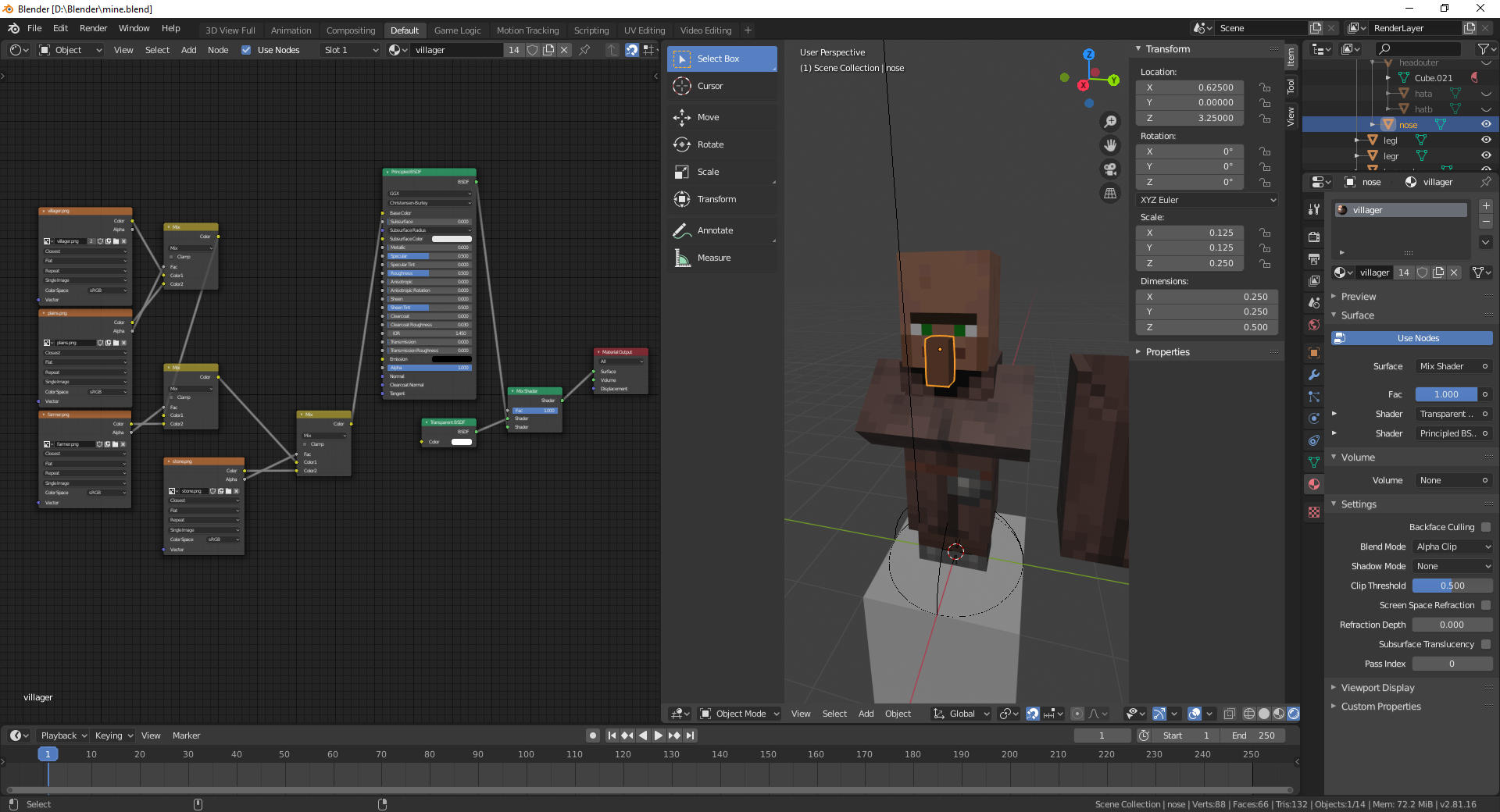Open the Slot 1 dropdown
1500x812 pixels.
[350, 50]
